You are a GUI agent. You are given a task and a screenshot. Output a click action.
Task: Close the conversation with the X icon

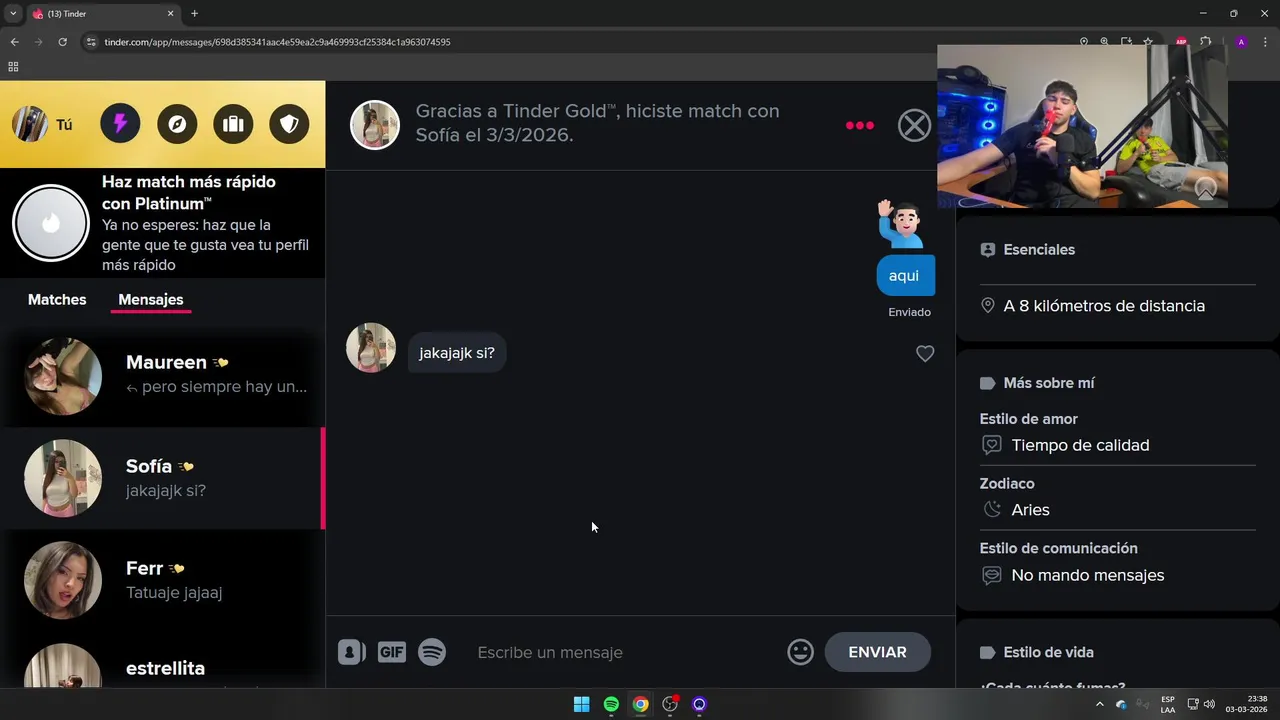coord(914,125)
